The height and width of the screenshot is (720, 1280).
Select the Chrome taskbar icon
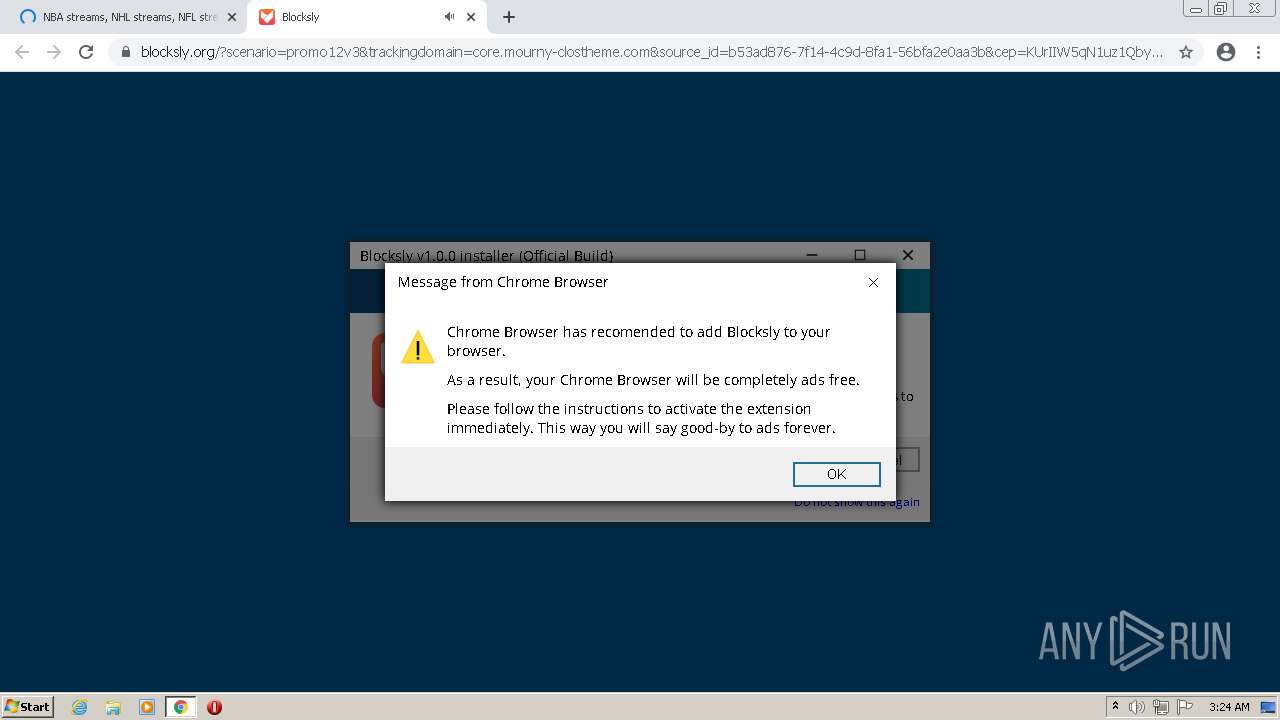pyautogui.click(x=181, y=707)
